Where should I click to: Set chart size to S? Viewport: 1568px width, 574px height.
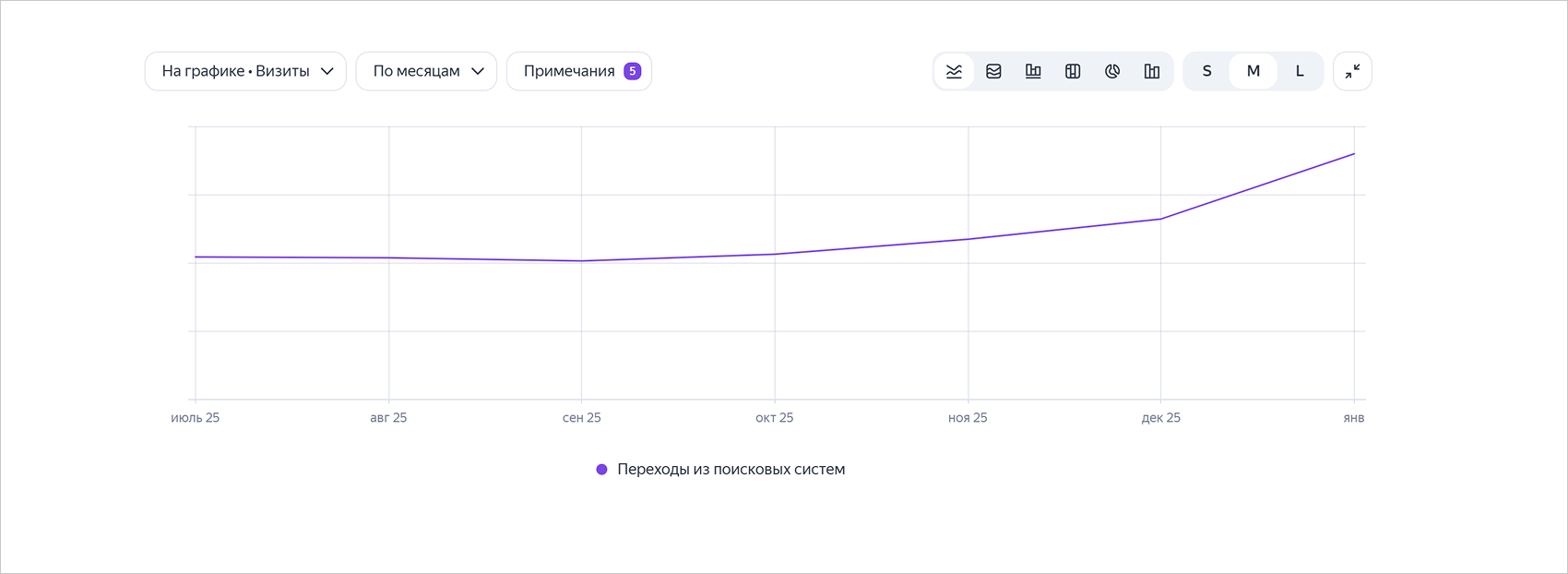tap(1206, 71)
